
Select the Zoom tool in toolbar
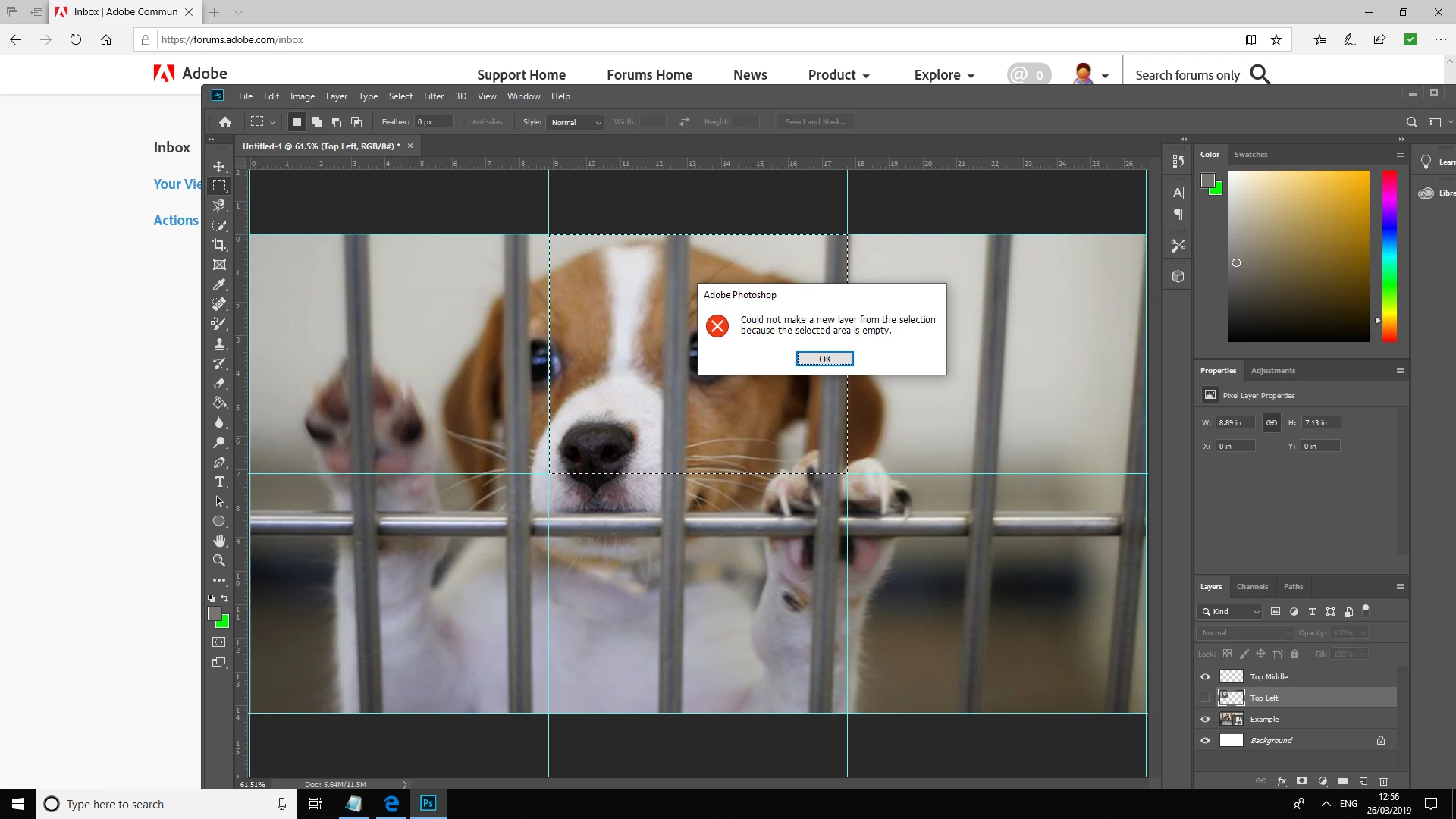tap(219, 560)
